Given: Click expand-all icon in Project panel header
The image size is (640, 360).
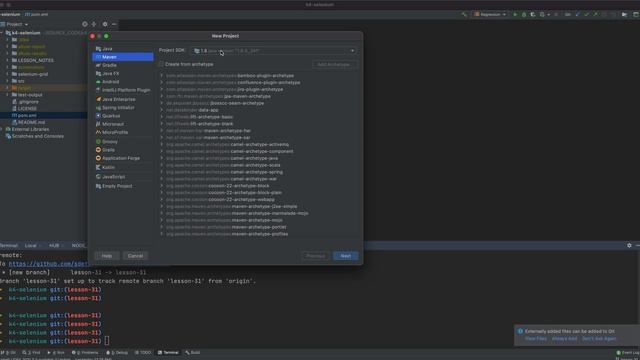Looking at the screenshot, I should point(94,24).
